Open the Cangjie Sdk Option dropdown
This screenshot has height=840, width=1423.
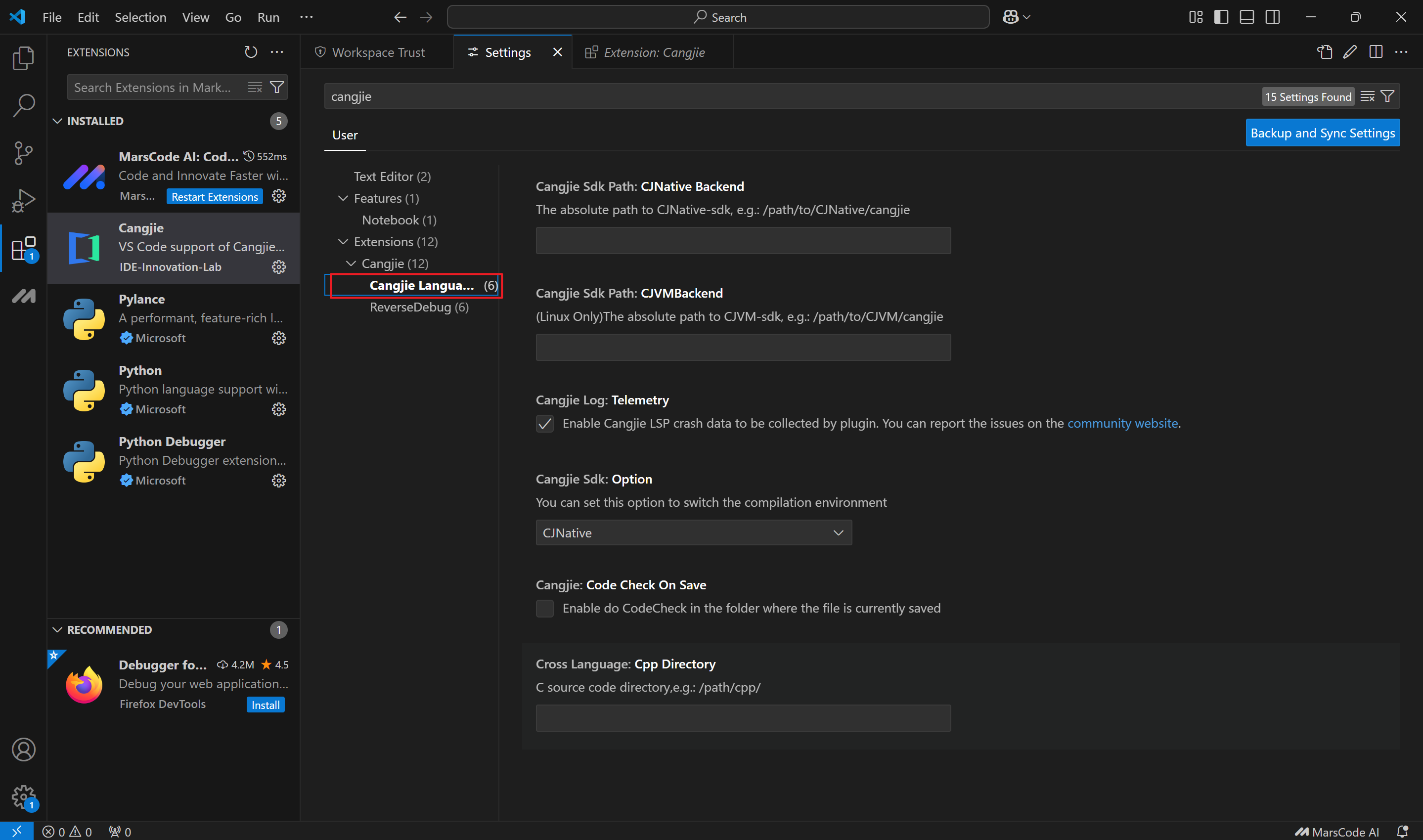coord(693,532)
